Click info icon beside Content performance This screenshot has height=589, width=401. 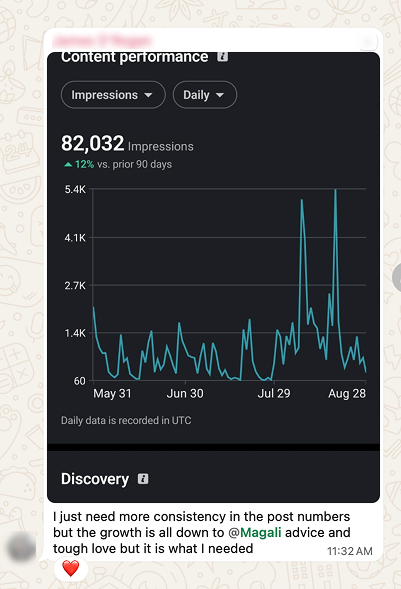point(223,57)
